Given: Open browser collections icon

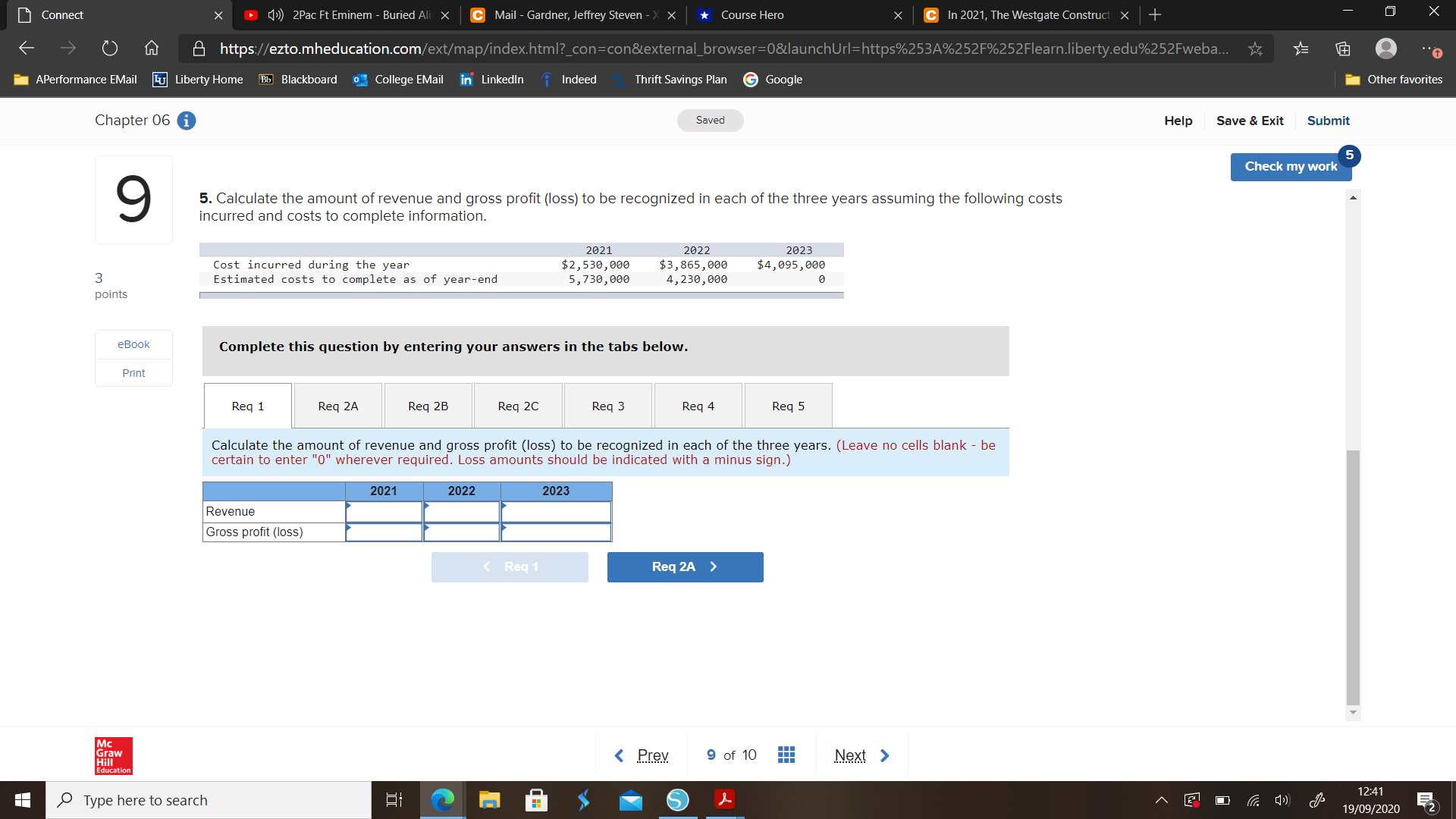Looking at the screenshot, I should [x=1343, y=49].
